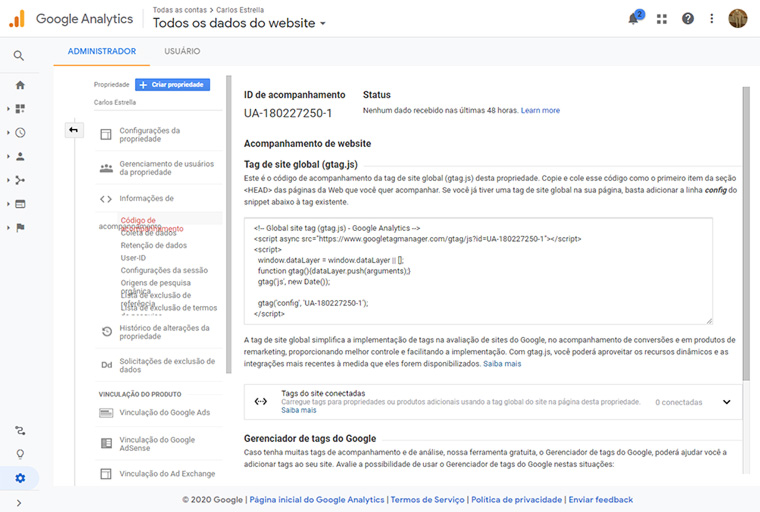Image resolution: width=760 pixels, height=512 pixels.
Task: Follow Saiba mais link after gtag description
Action: click(502, 364)
